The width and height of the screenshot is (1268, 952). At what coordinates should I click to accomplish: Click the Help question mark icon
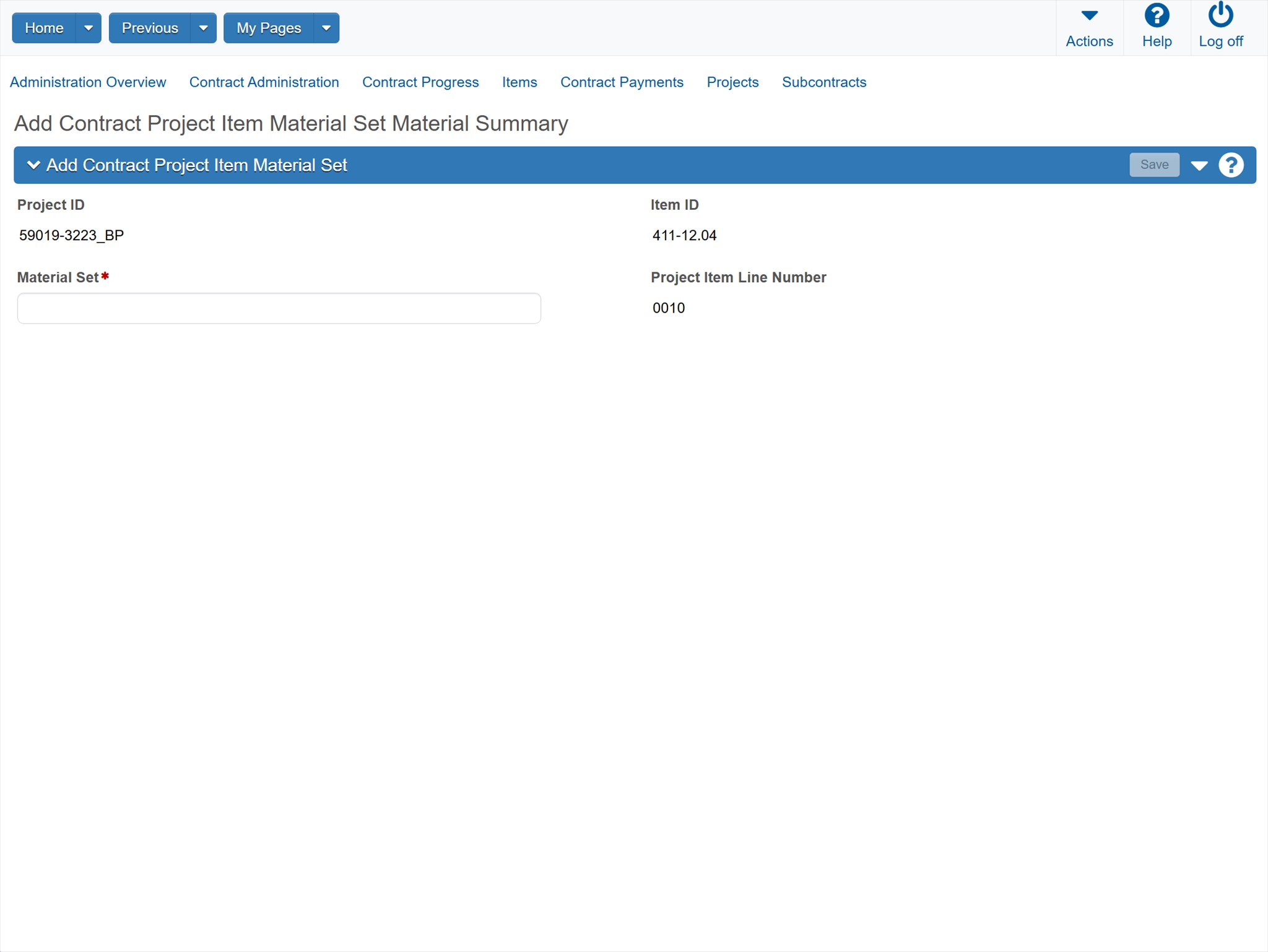pos(1156,16)
